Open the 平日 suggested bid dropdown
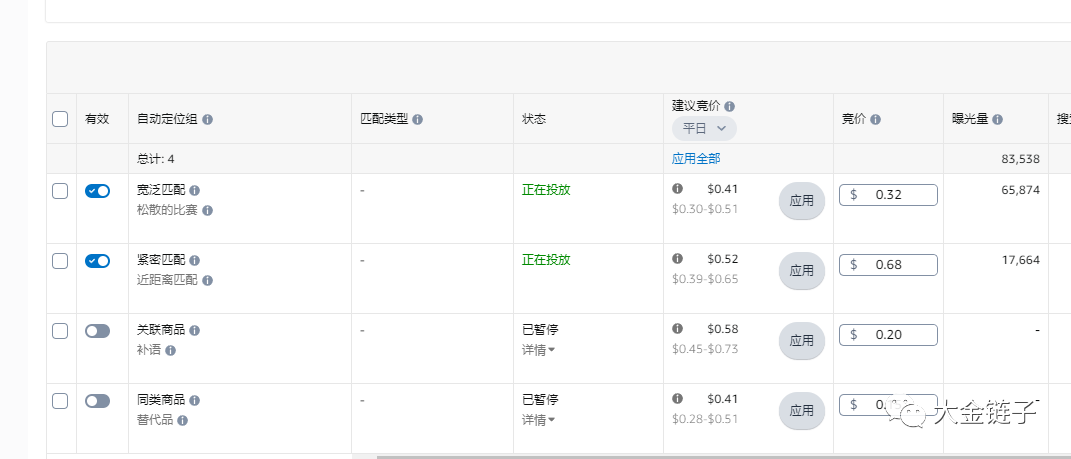The width and height of the screenshot is (1071, 459). click(704, 128)
